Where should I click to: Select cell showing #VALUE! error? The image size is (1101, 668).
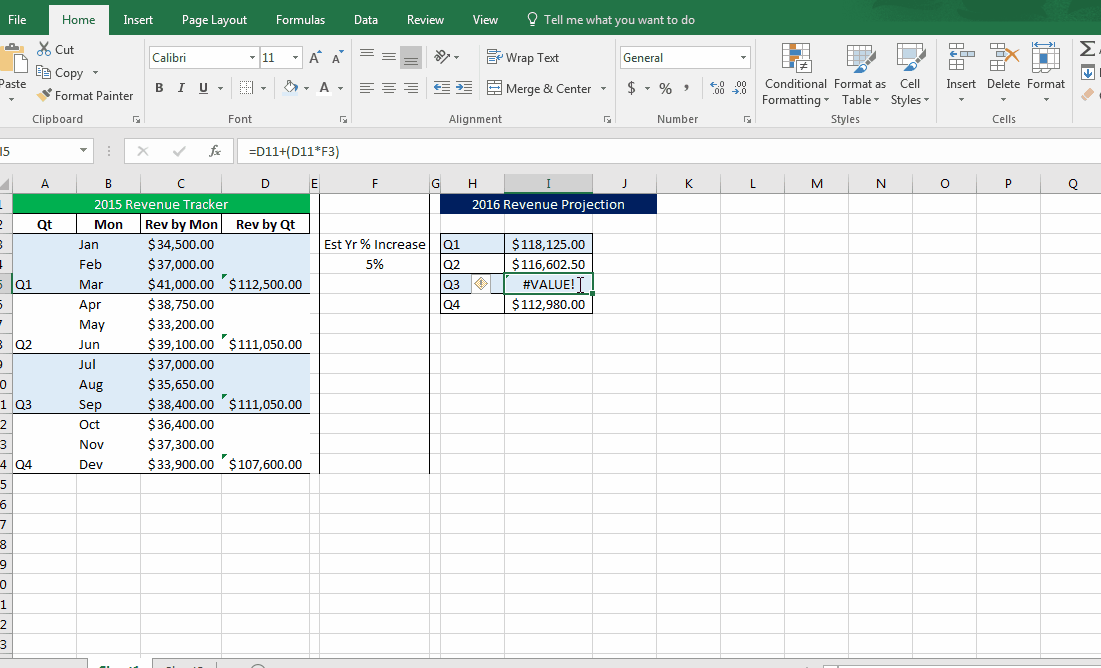pos(548,284)
